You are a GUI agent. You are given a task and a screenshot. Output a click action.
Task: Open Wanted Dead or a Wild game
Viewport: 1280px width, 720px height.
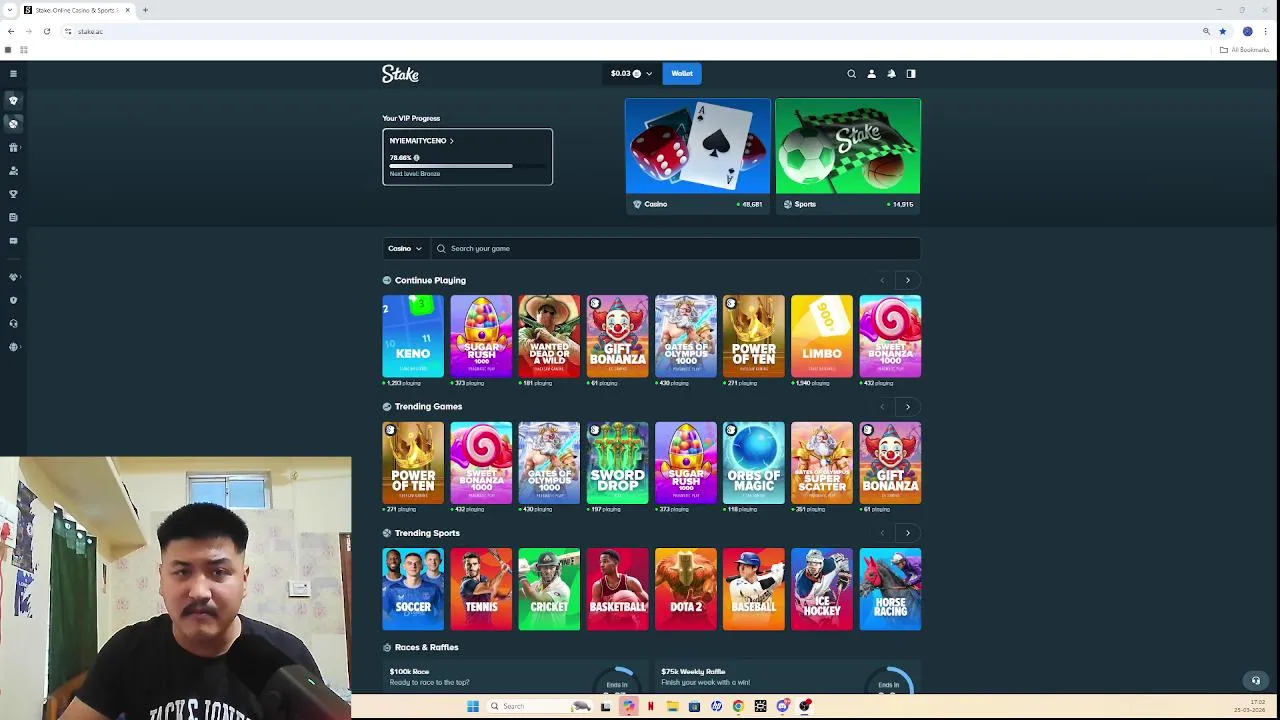(x=549, y=336)
